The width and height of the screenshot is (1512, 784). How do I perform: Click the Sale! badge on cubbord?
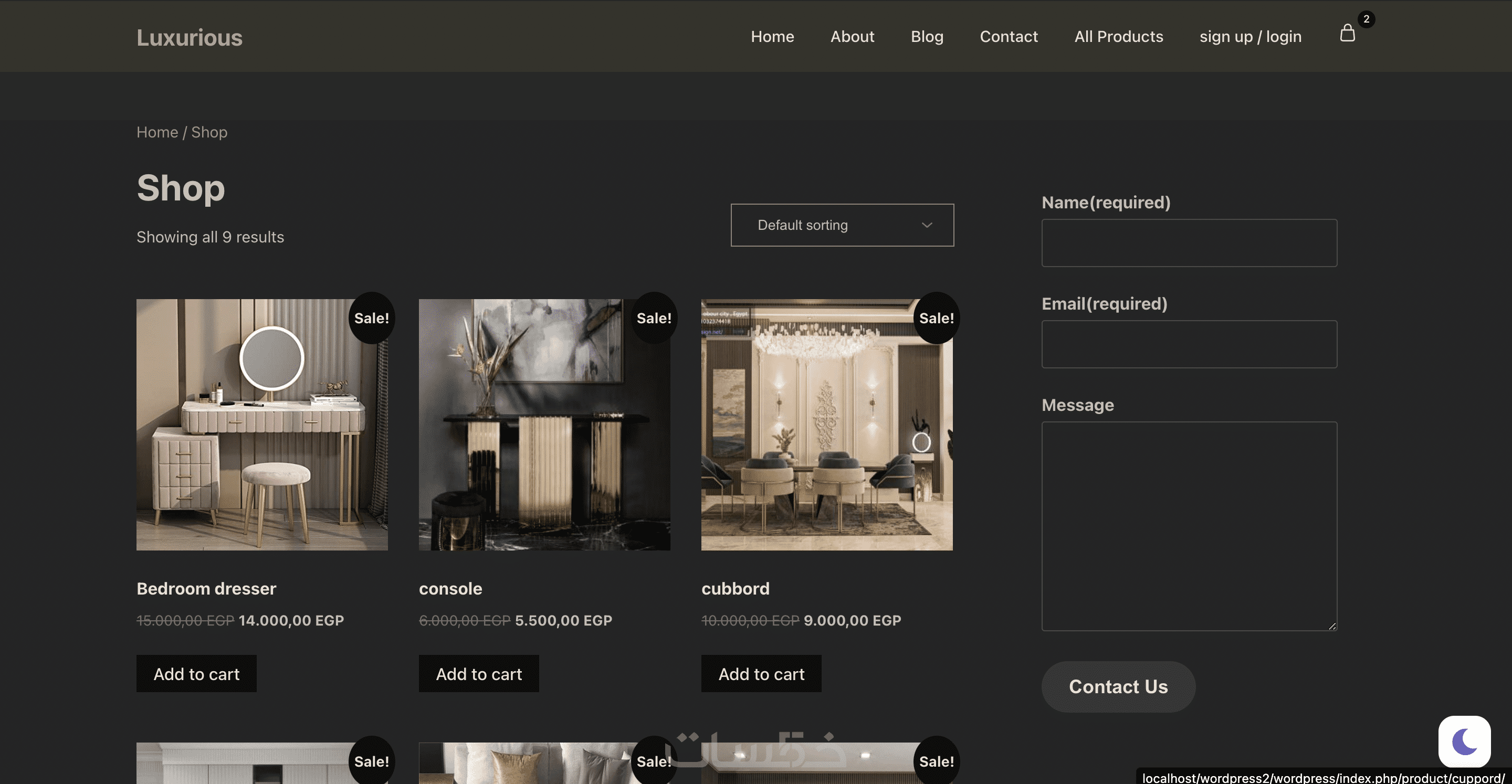tap(936, 318)
